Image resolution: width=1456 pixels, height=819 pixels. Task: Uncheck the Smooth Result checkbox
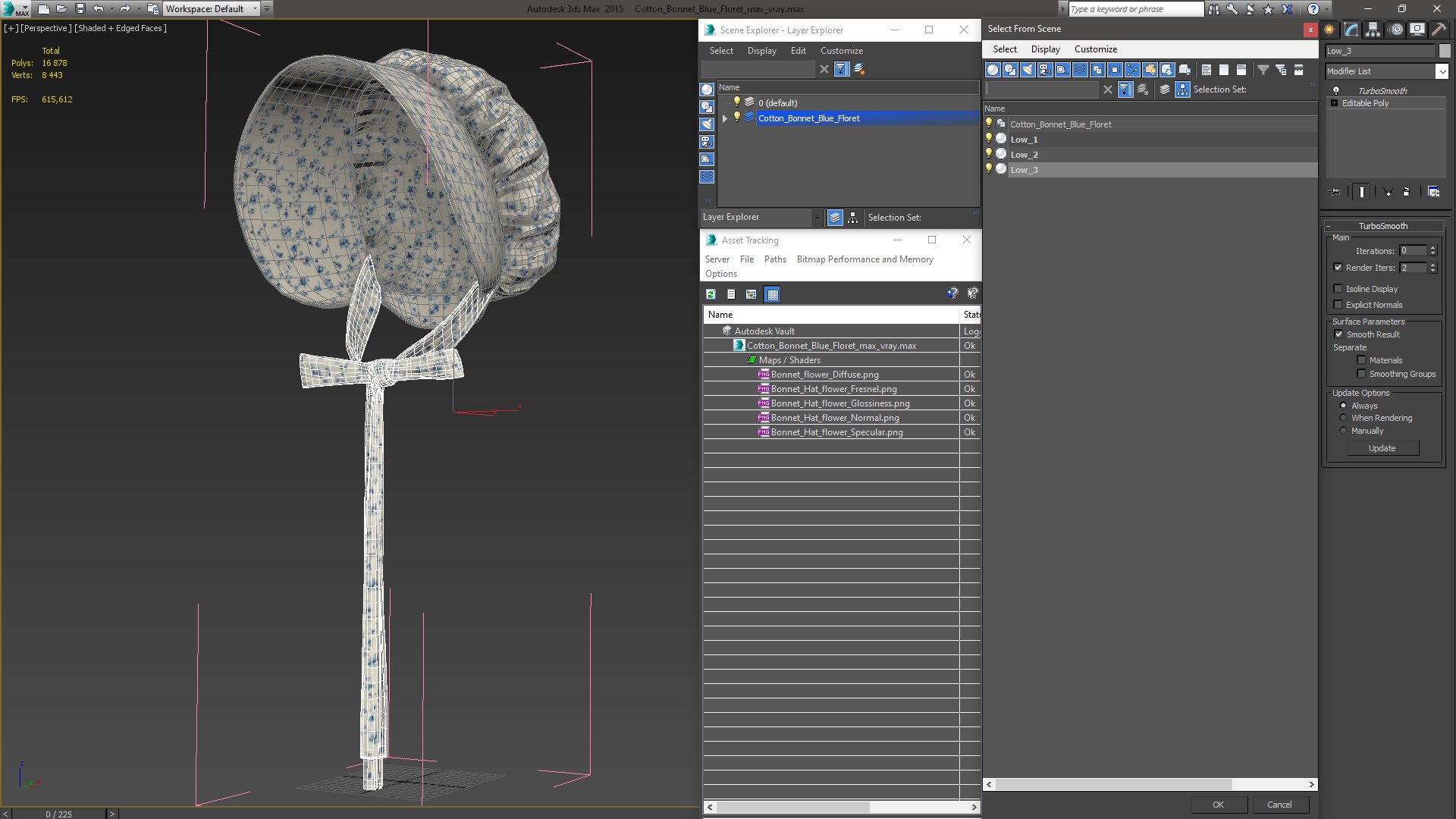(x=1338, y=334)
